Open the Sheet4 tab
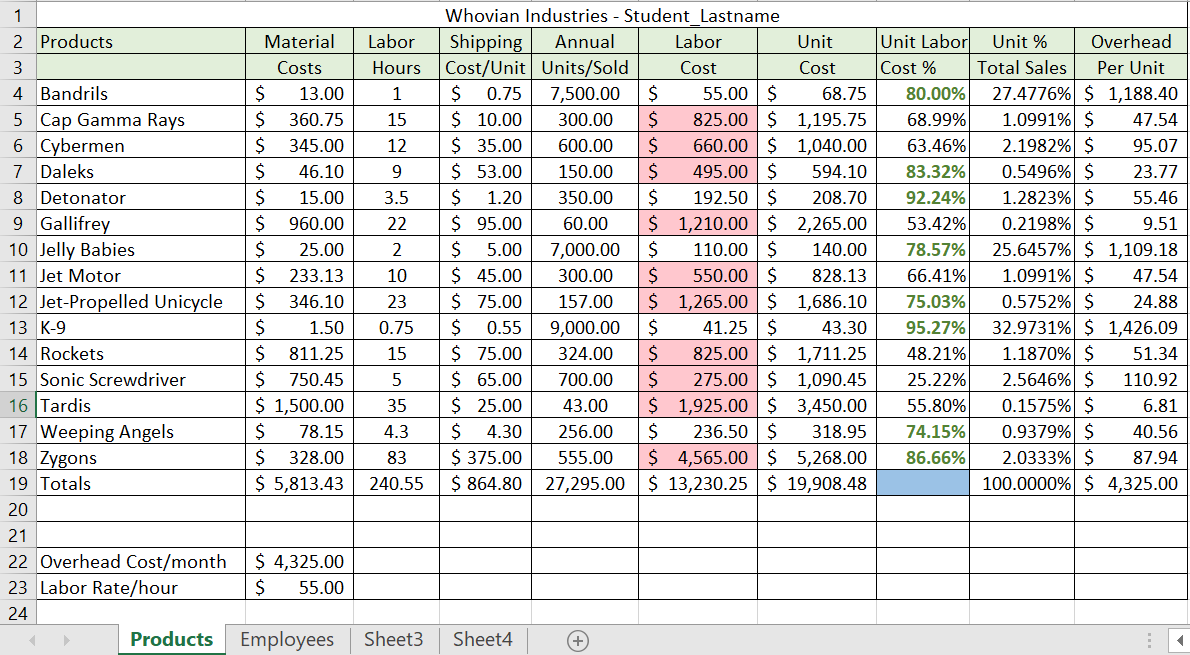Image resolution: width=1190 pixels, height=655 pixels. tap(481, 639)
